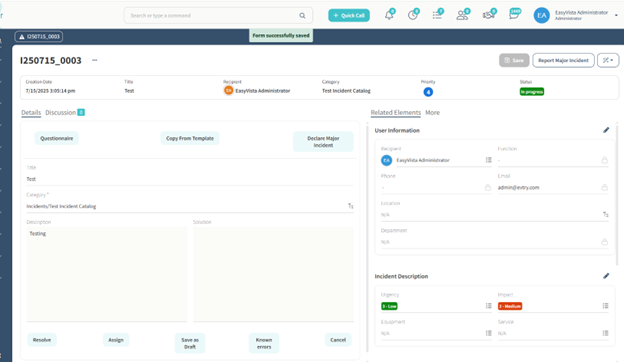Expand the user profile dropdown arrow
Image resolution: width=624 pixels, height=362 pixels.
tap(616, 16)
